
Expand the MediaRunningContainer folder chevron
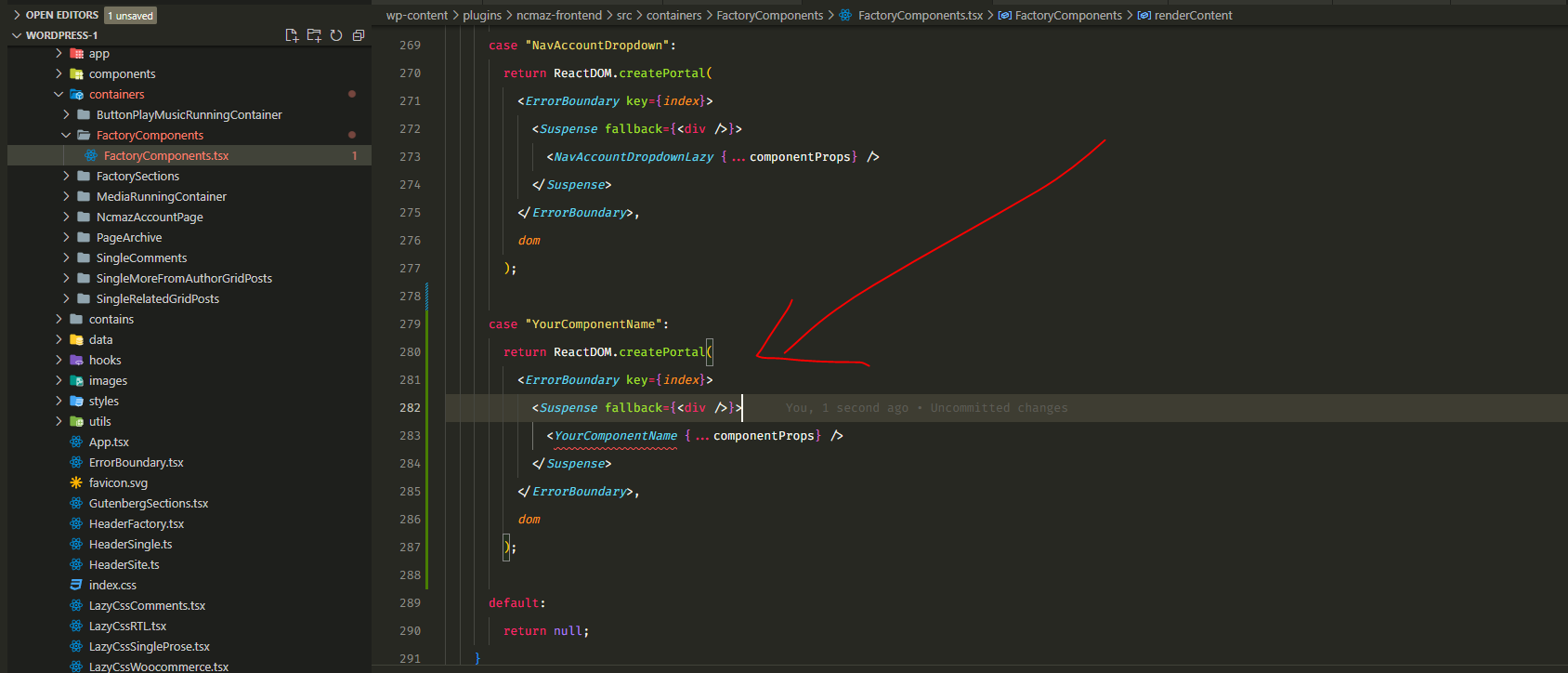[x=66, y=197]
